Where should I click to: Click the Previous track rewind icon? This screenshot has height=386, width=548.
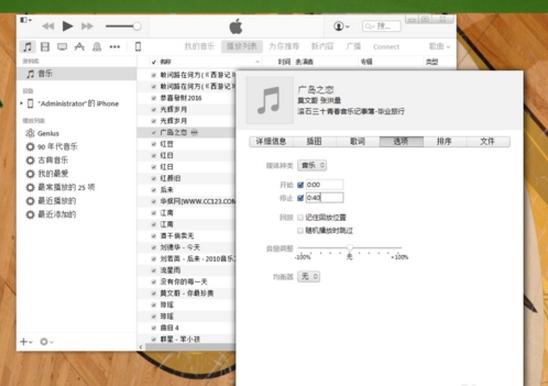click(x=48, y=26)
